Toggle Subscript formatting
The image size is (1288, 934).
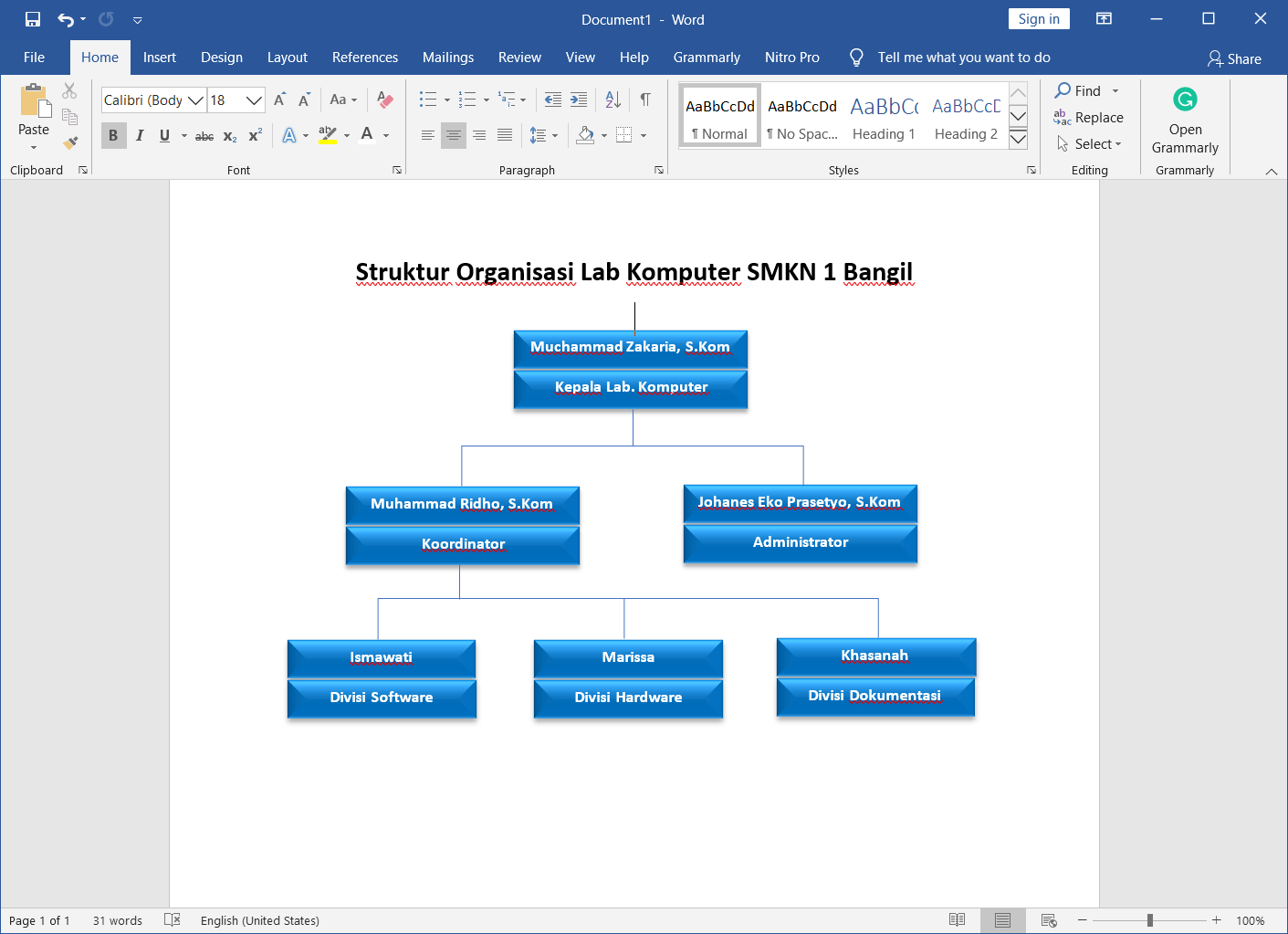coord(230,135)
